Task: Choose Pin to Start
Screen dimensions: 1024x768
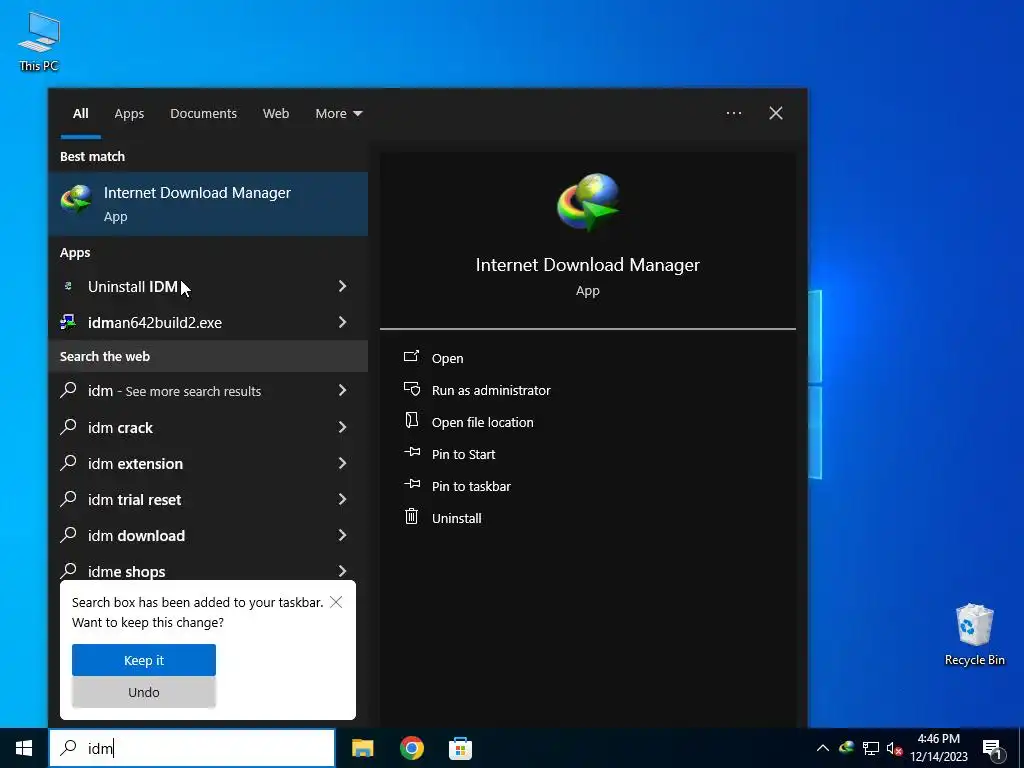Action: pyautogui.click(x=464, y=454)
